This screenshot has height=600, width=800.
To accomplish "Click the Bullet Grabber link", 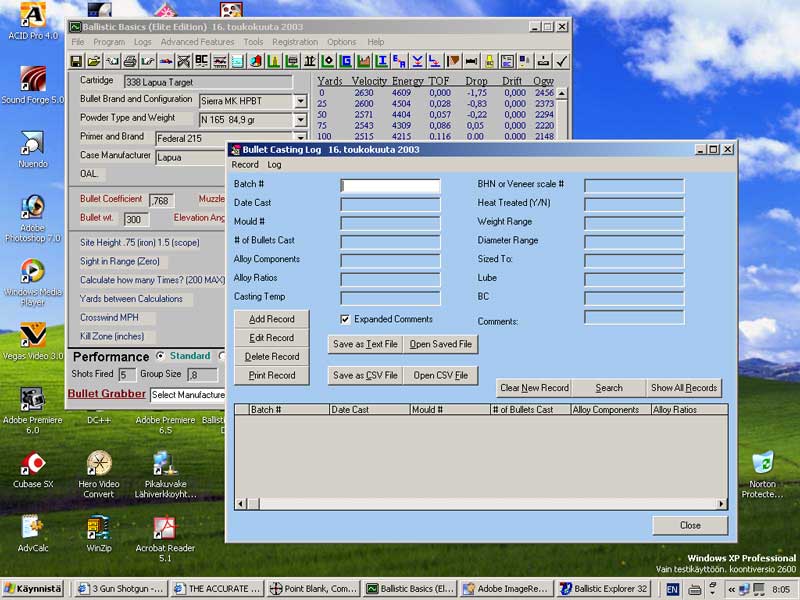I will 107,394.
